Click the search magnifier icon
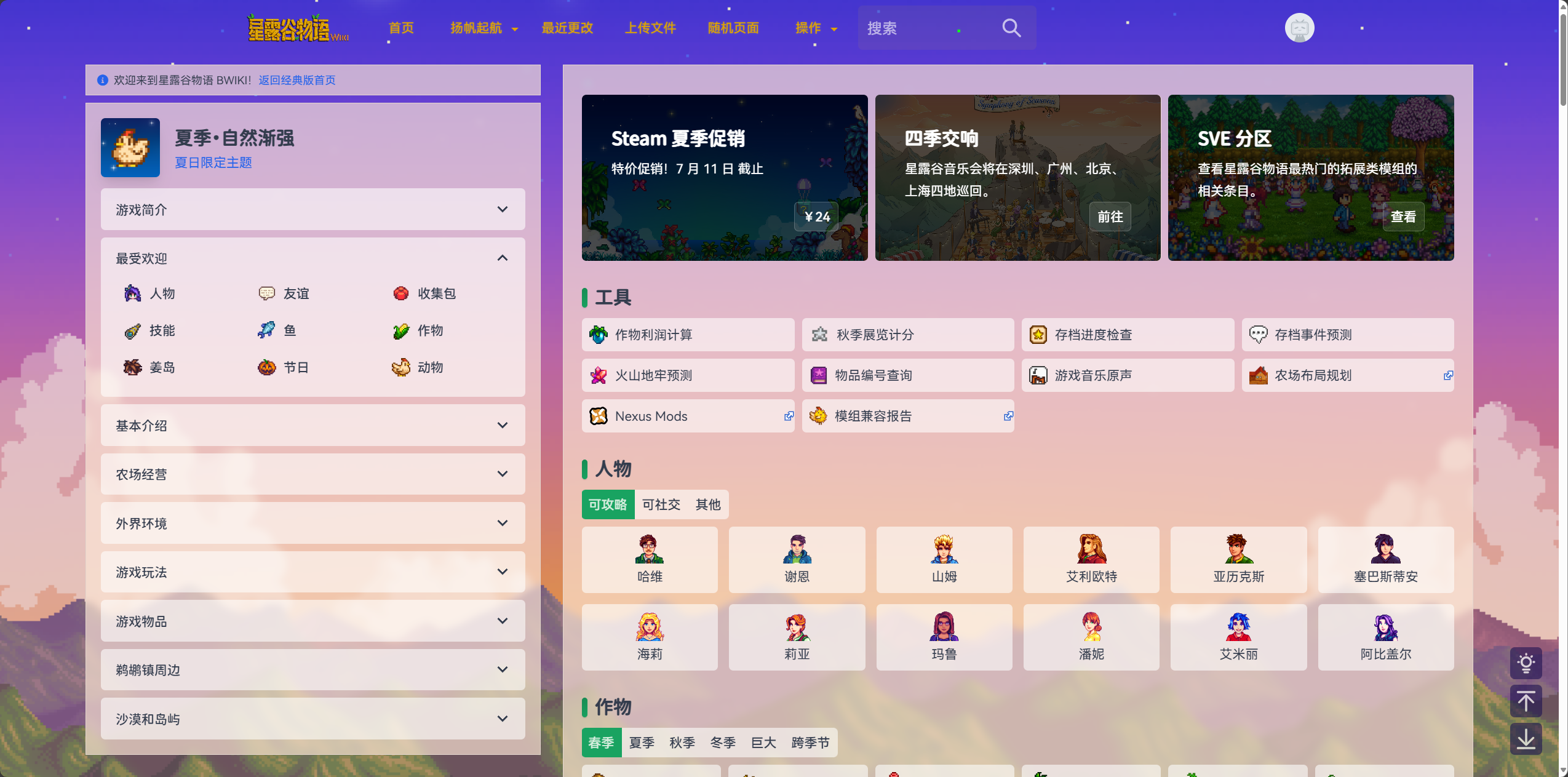1568x777 pixels. tap(1011, 28)
